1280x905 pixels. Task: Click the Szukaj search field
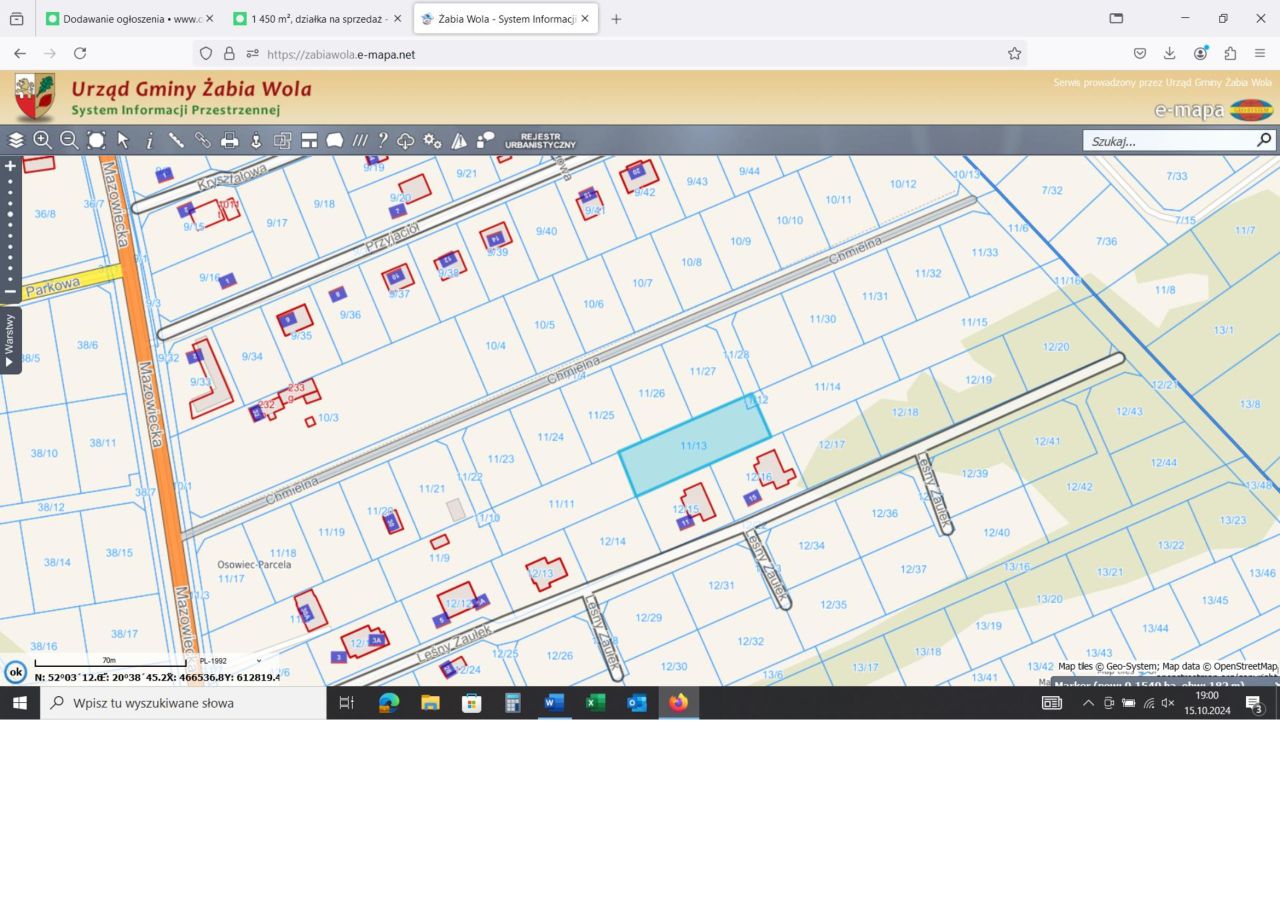coord(1168,141)
